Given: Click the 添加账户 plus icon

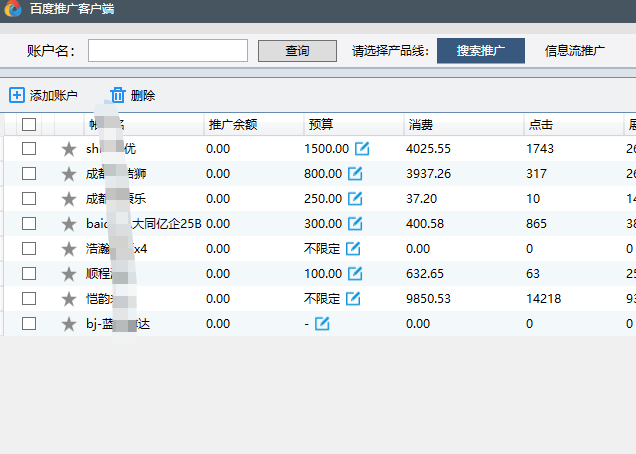Looking at the screenshot, I should [x=17, y=95].
